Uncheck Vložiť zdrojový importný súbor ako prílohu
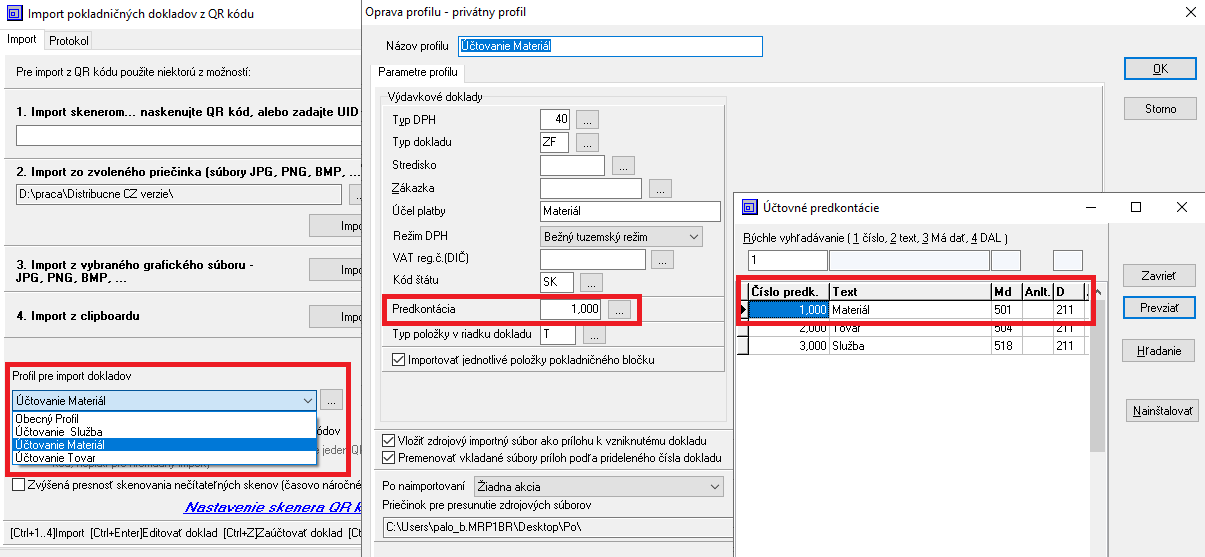 389,441
